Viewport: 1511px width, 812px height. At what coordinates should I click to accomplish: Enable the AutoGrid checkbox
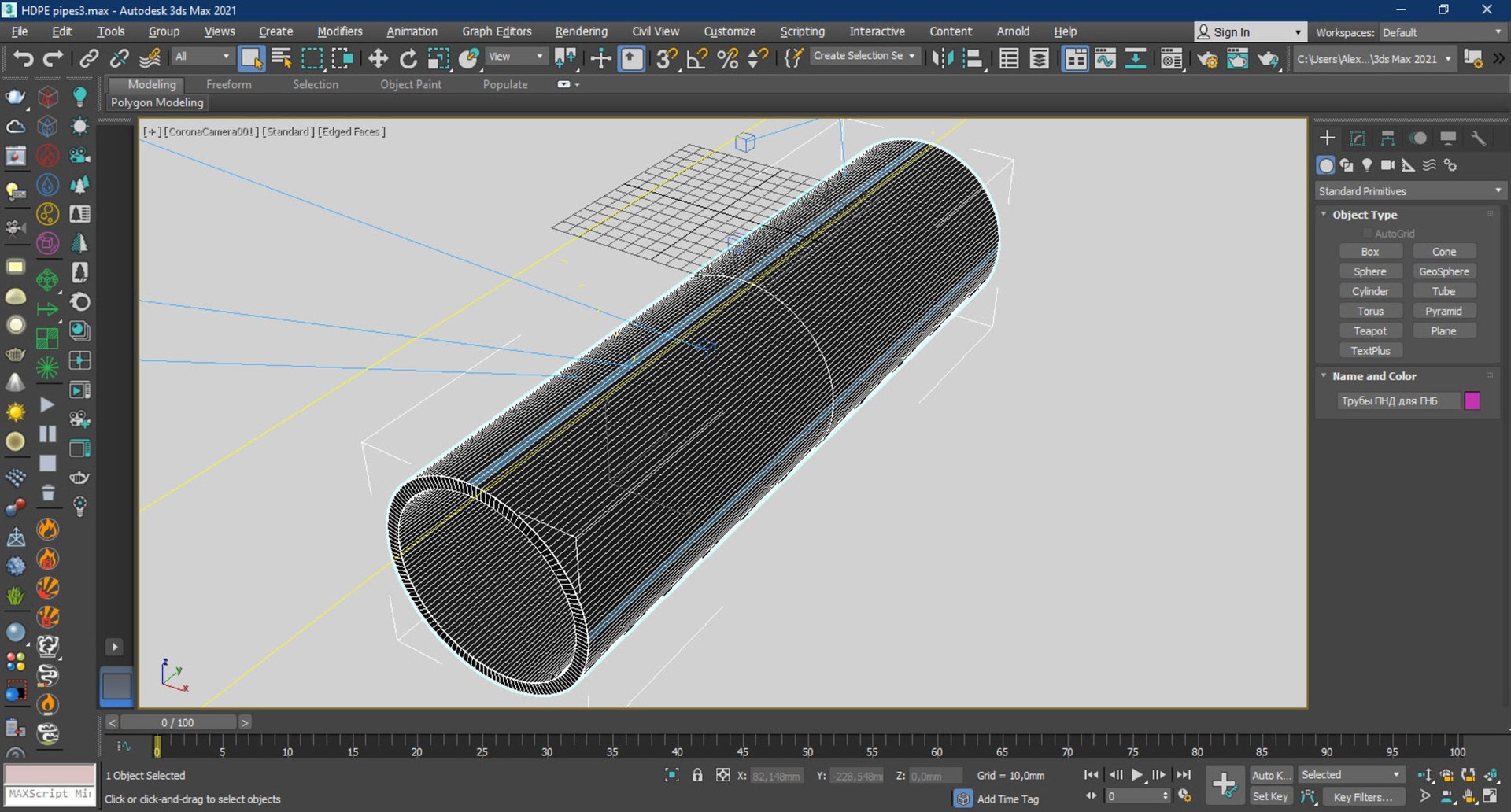click(1368, 234)
